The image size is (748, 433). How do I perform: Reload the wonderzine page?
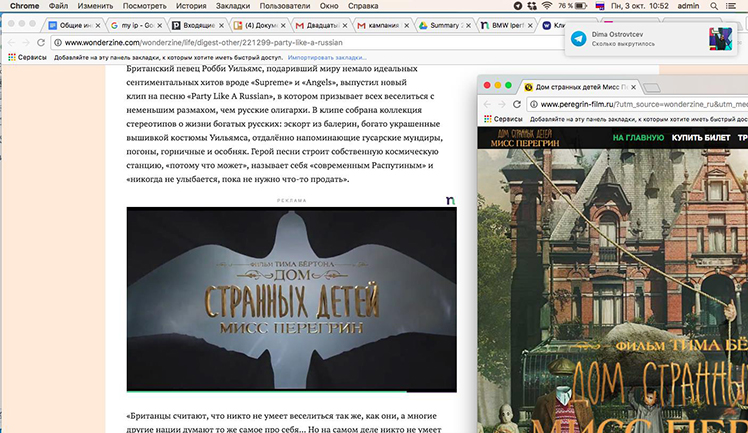click(x=41, y=42)
